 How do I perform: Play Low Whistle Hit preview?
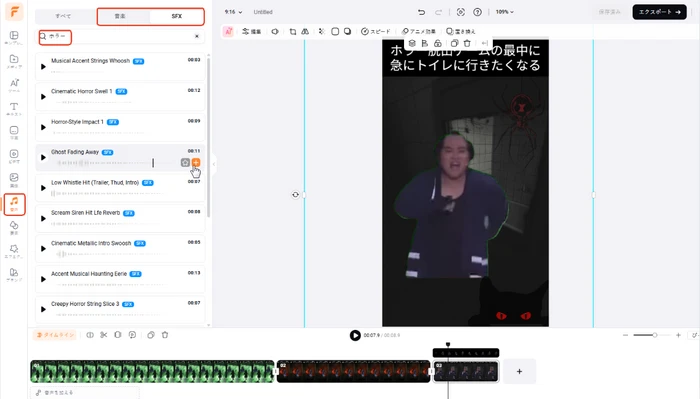pyautogui.click(x=43, y=188)
